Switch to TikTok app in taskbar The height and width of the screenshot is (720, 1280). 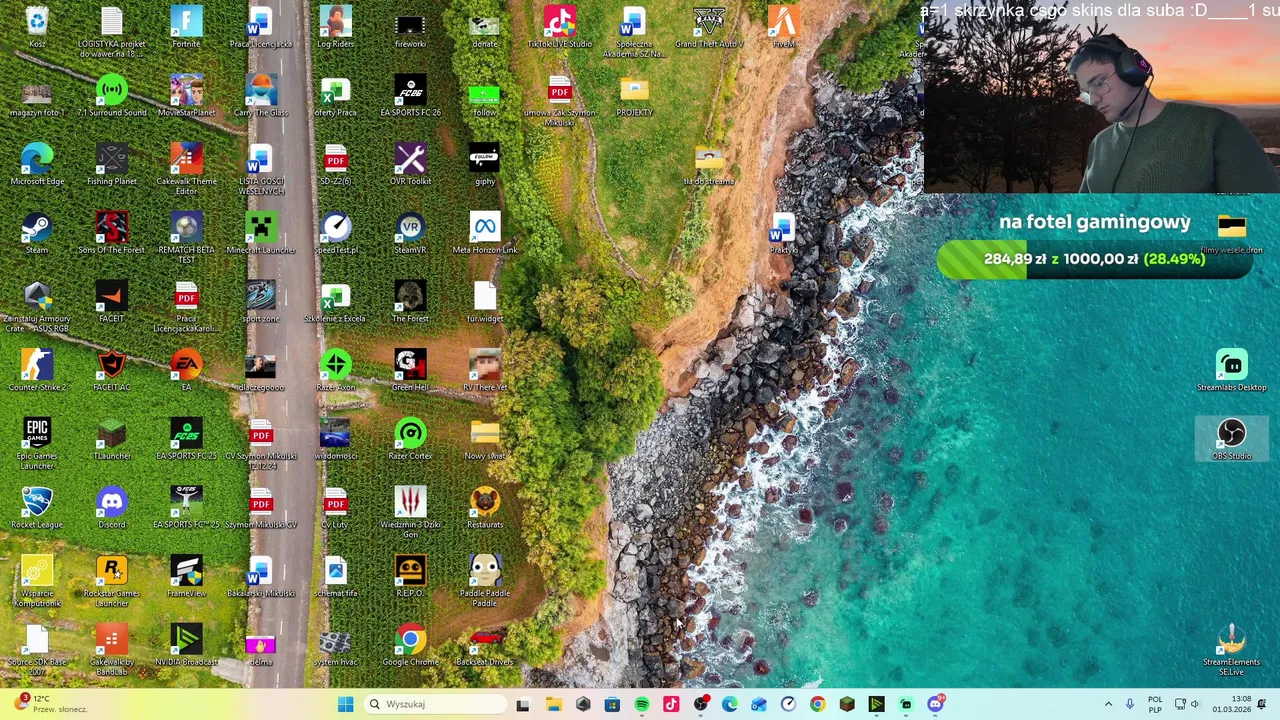[x=671, y=704]
